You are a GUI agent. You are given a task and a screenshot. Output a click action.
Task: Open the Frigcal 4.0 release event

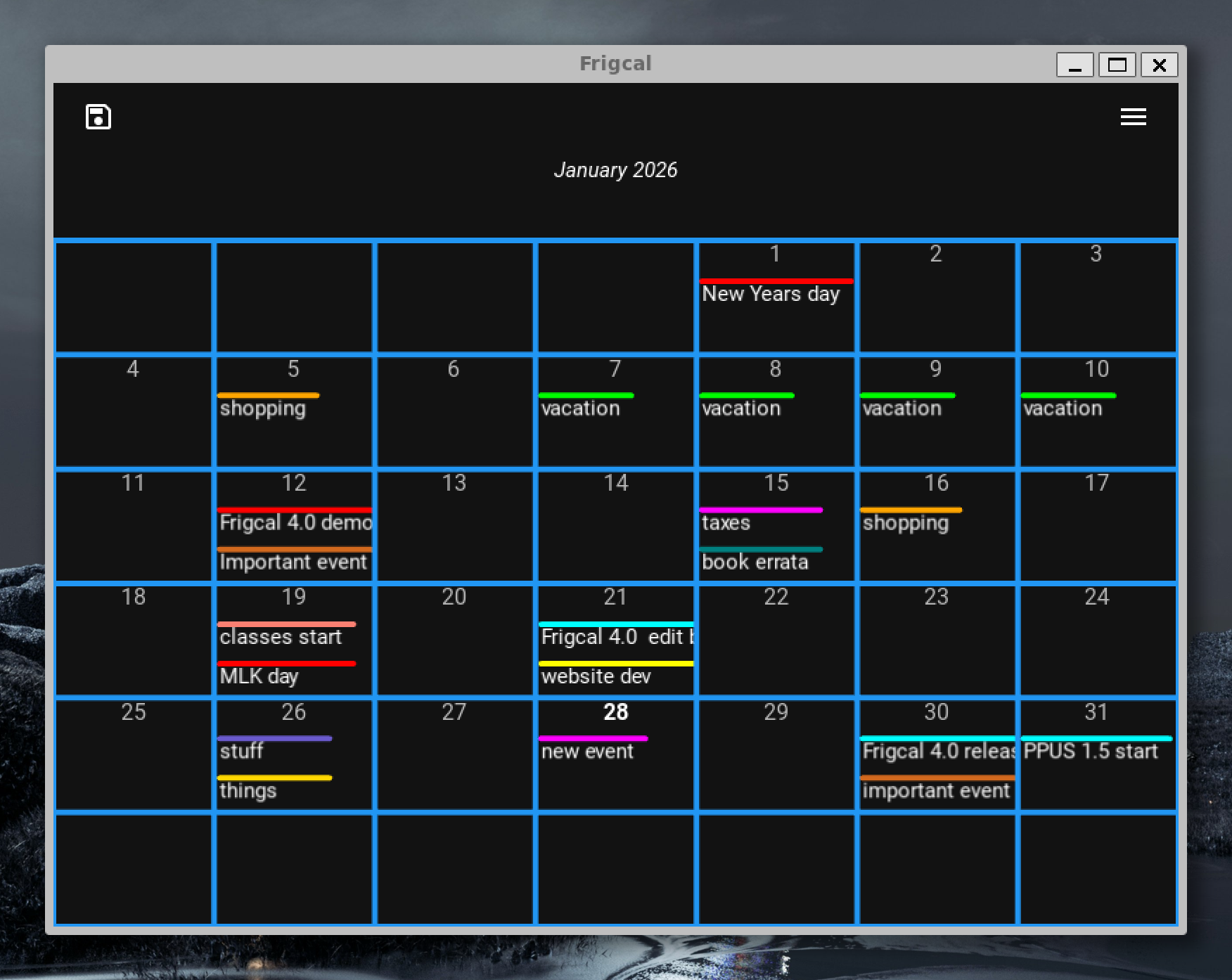[x=938, y=751]
